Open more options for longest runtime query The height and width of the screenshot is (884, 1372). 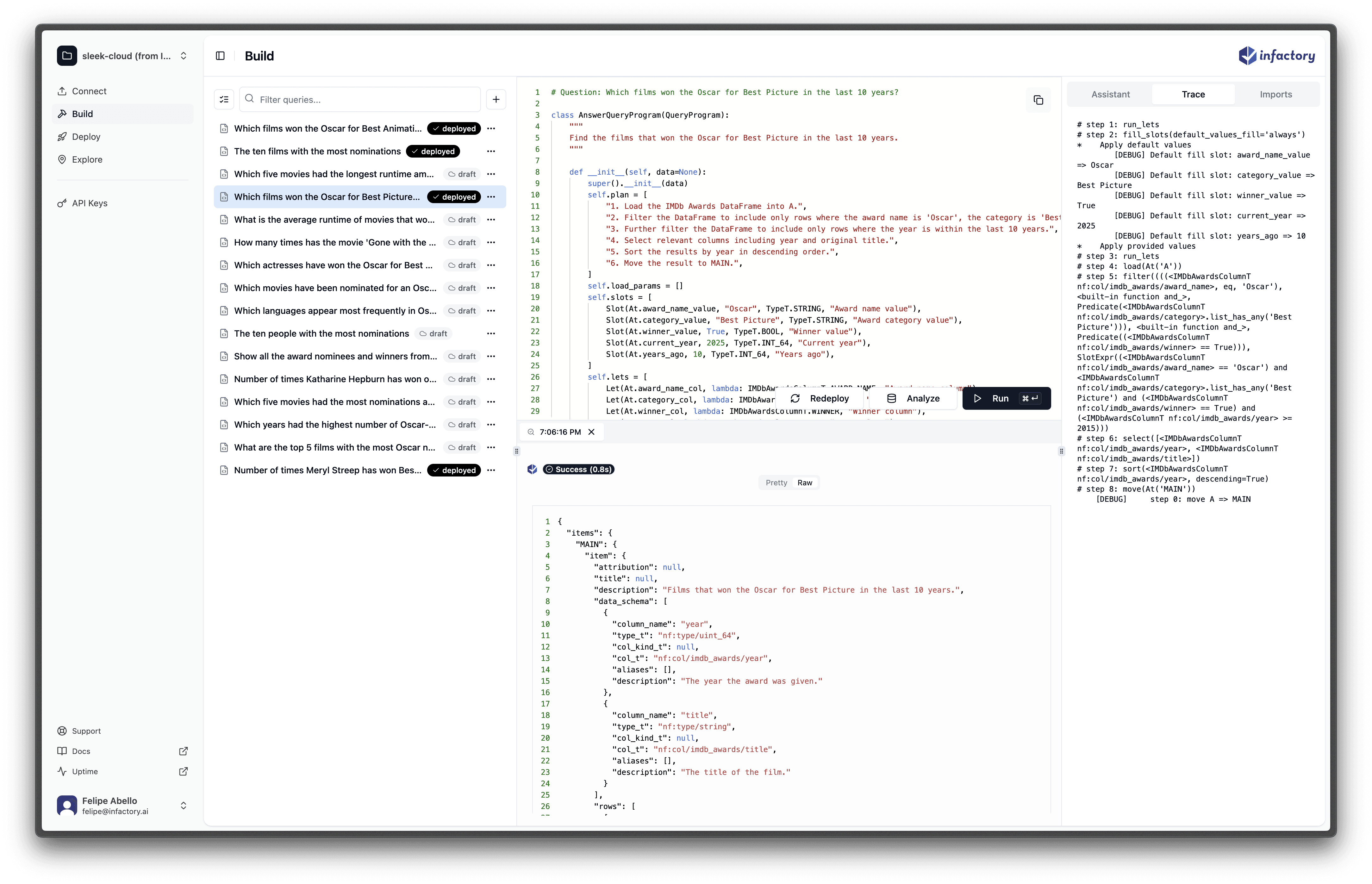491,174
